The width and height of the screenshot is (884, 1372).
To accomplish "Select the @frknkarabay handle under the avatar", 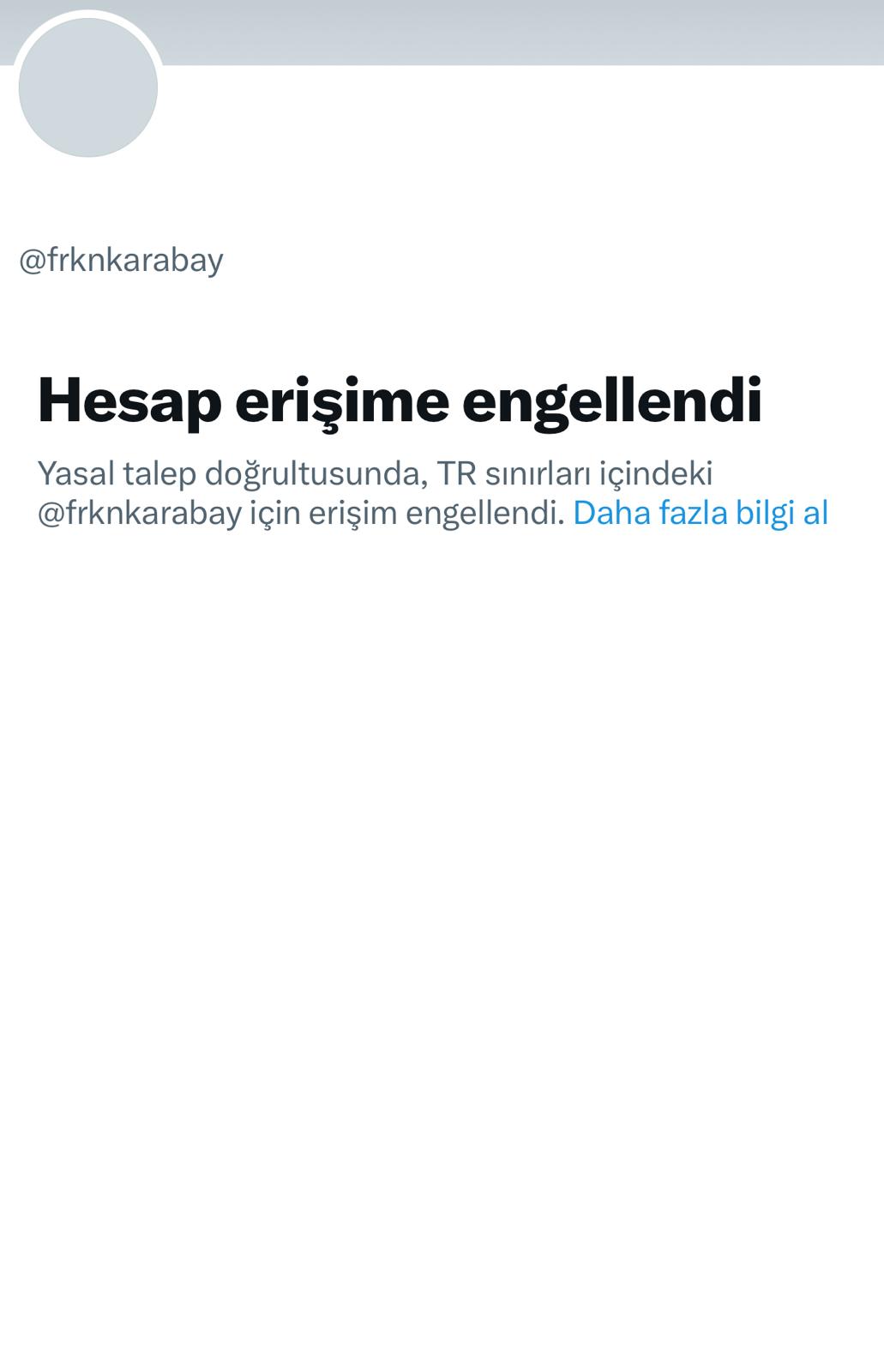I will point(121,260).
